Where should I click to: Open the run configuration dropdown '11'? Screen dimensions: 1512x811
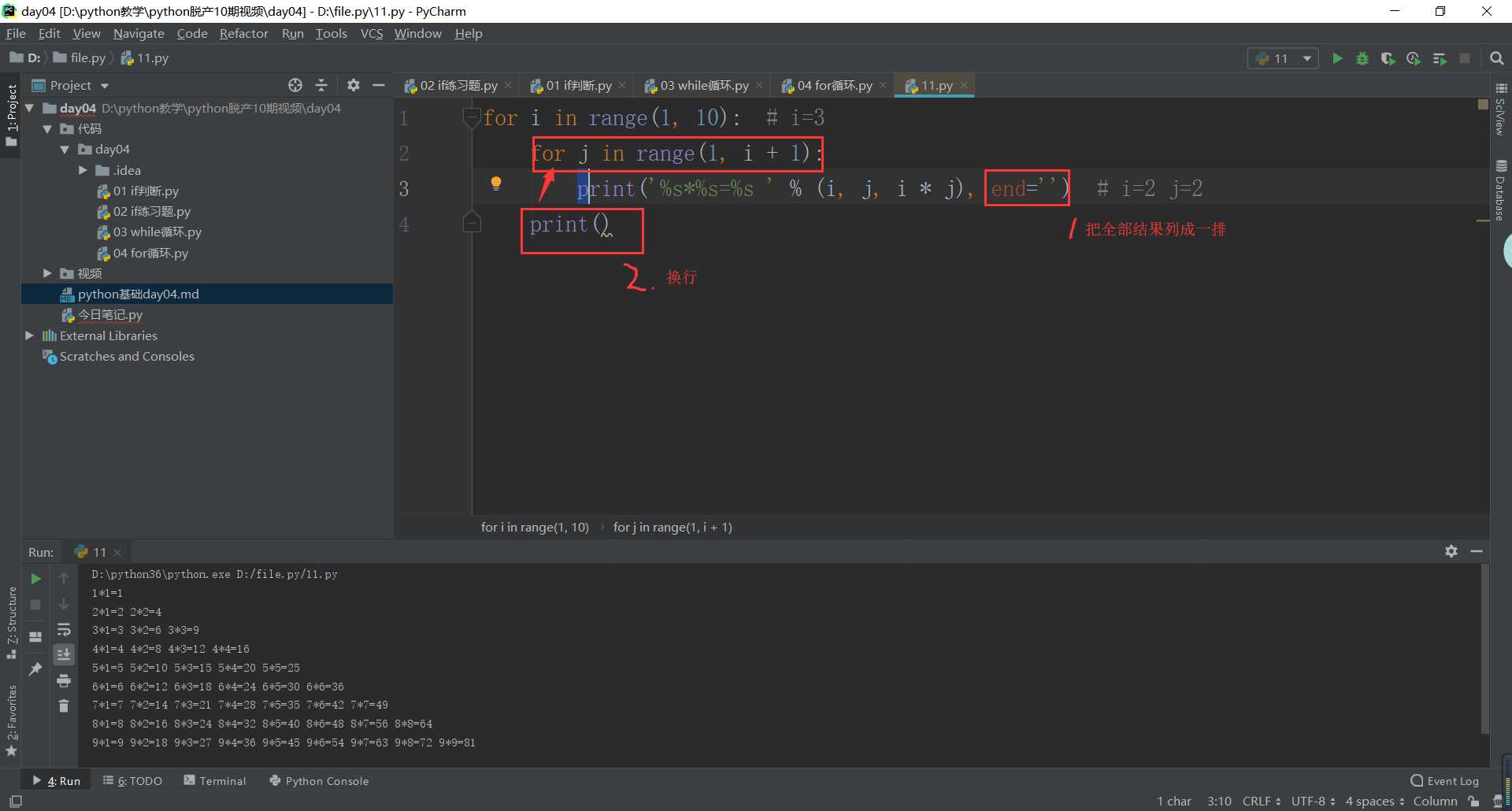pos(1283,58)
